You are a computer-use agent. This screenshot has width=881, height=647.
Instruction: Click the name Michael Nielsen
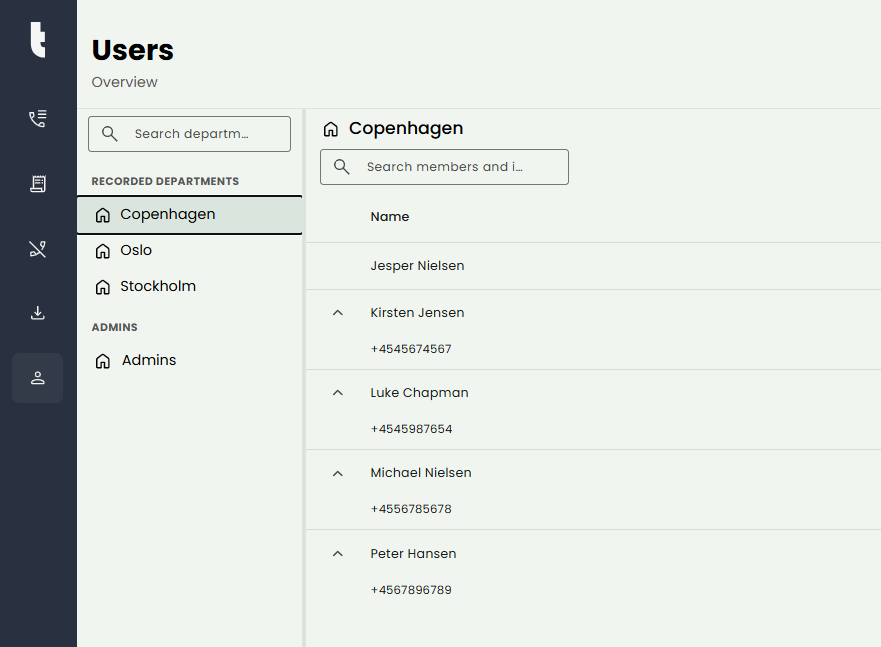point(421,473)
